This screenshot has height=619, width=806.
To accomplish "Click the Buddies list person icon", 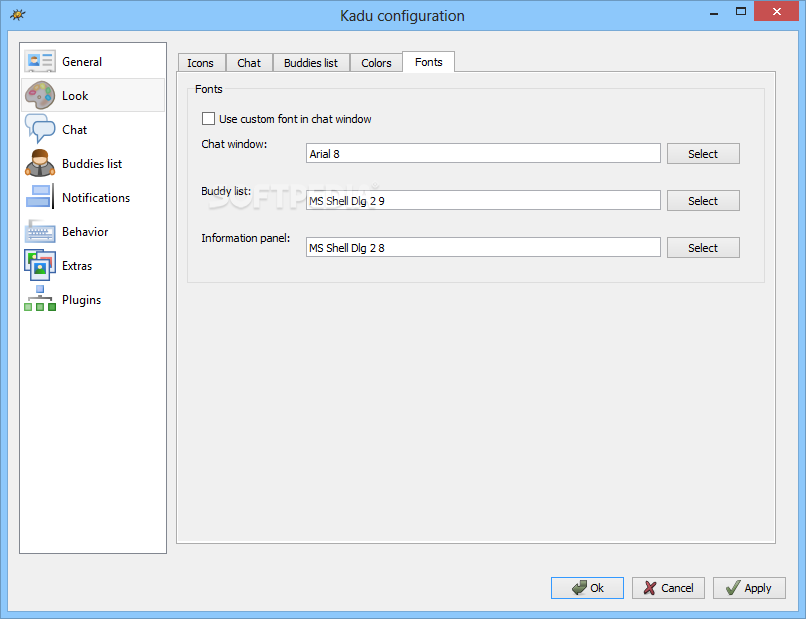I will coord(40,163).
